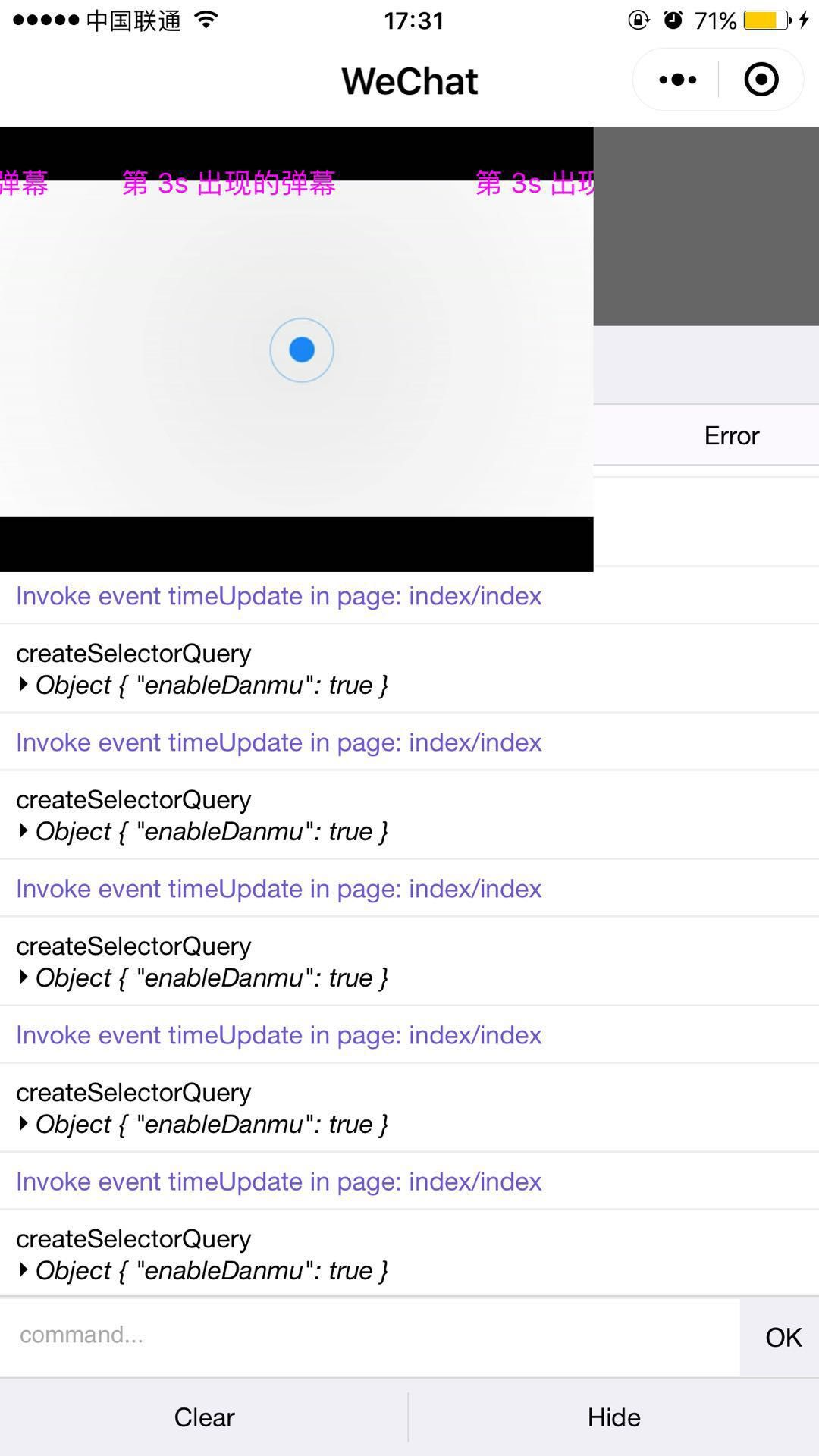Tap the WeChat page title

pos(409,81)
